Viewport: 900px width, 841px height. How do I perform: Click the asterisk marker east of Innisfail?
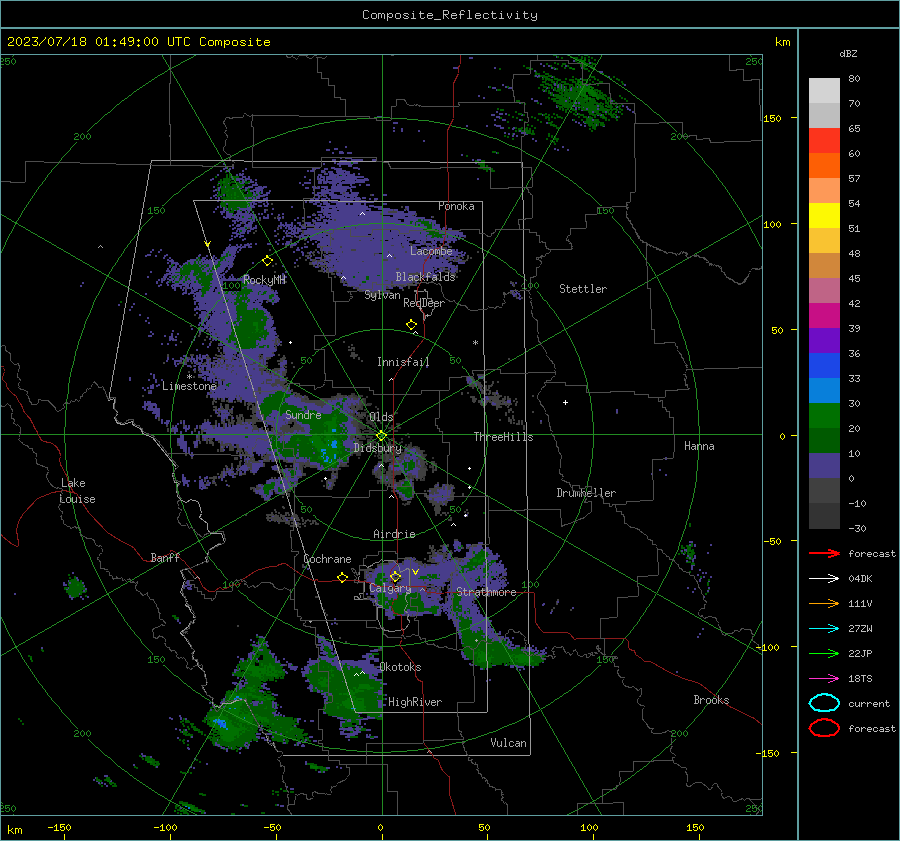(475, 343)
